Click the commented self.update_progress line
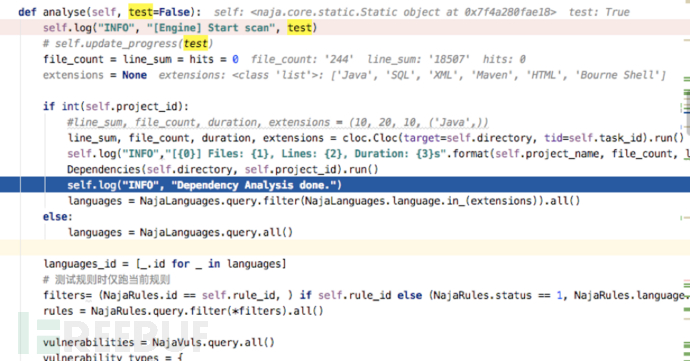The image size is (690, 361). coord(128,44)
